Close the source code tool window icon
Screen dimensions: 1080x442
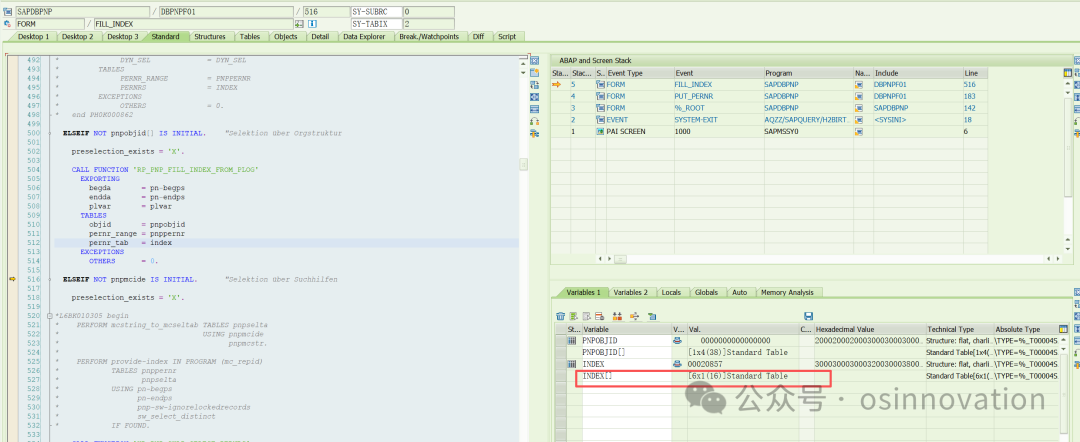(x=534, y=61)
